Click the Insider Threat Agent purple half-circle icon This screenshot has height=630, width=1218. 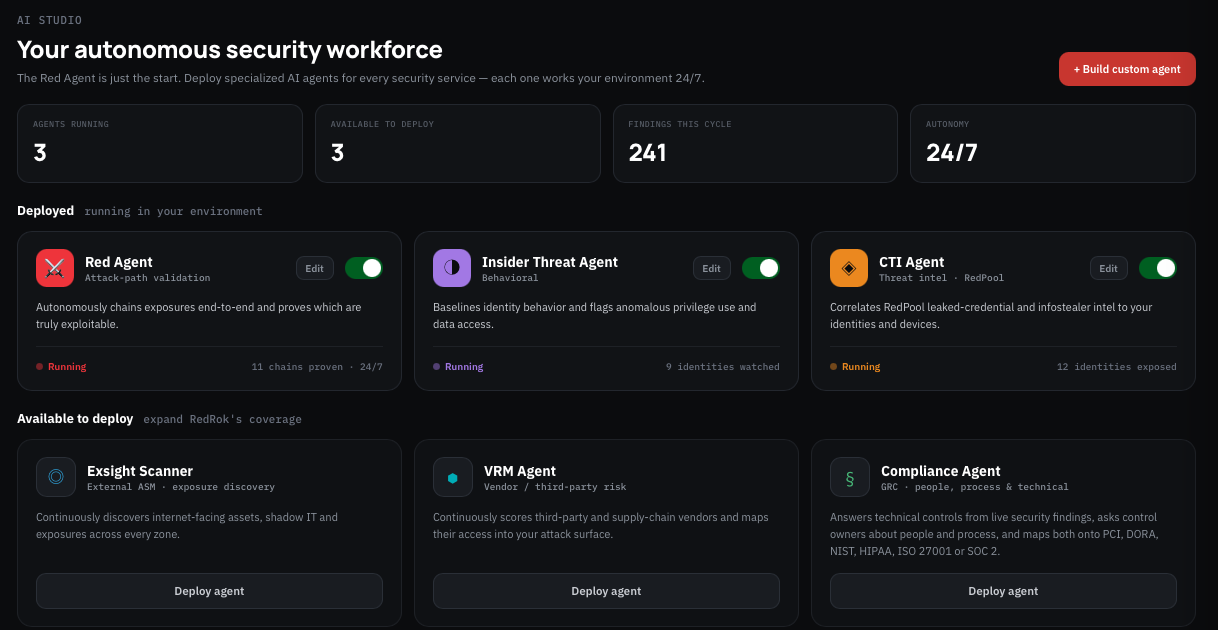click(x=452, y=268)
